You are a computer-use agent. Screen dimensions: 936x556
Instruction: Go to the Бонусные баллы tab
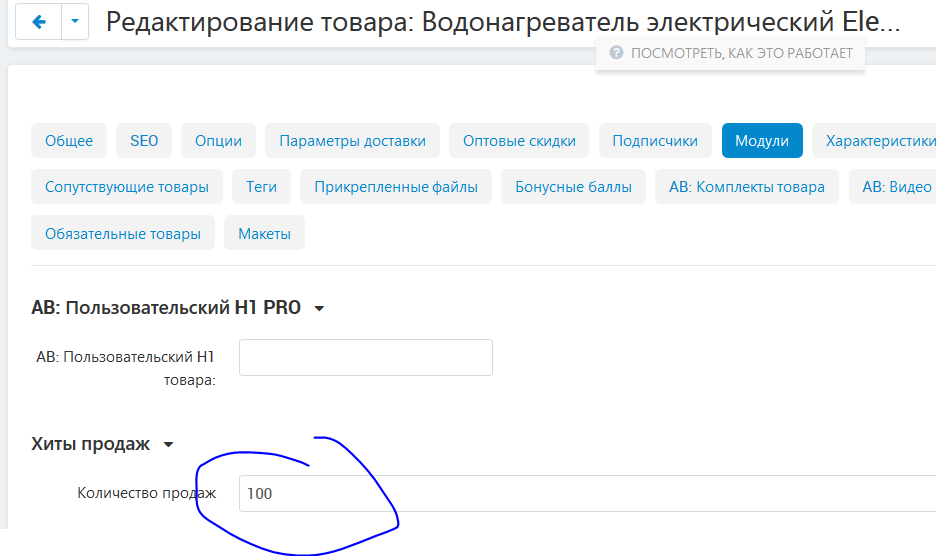(573, 186)
